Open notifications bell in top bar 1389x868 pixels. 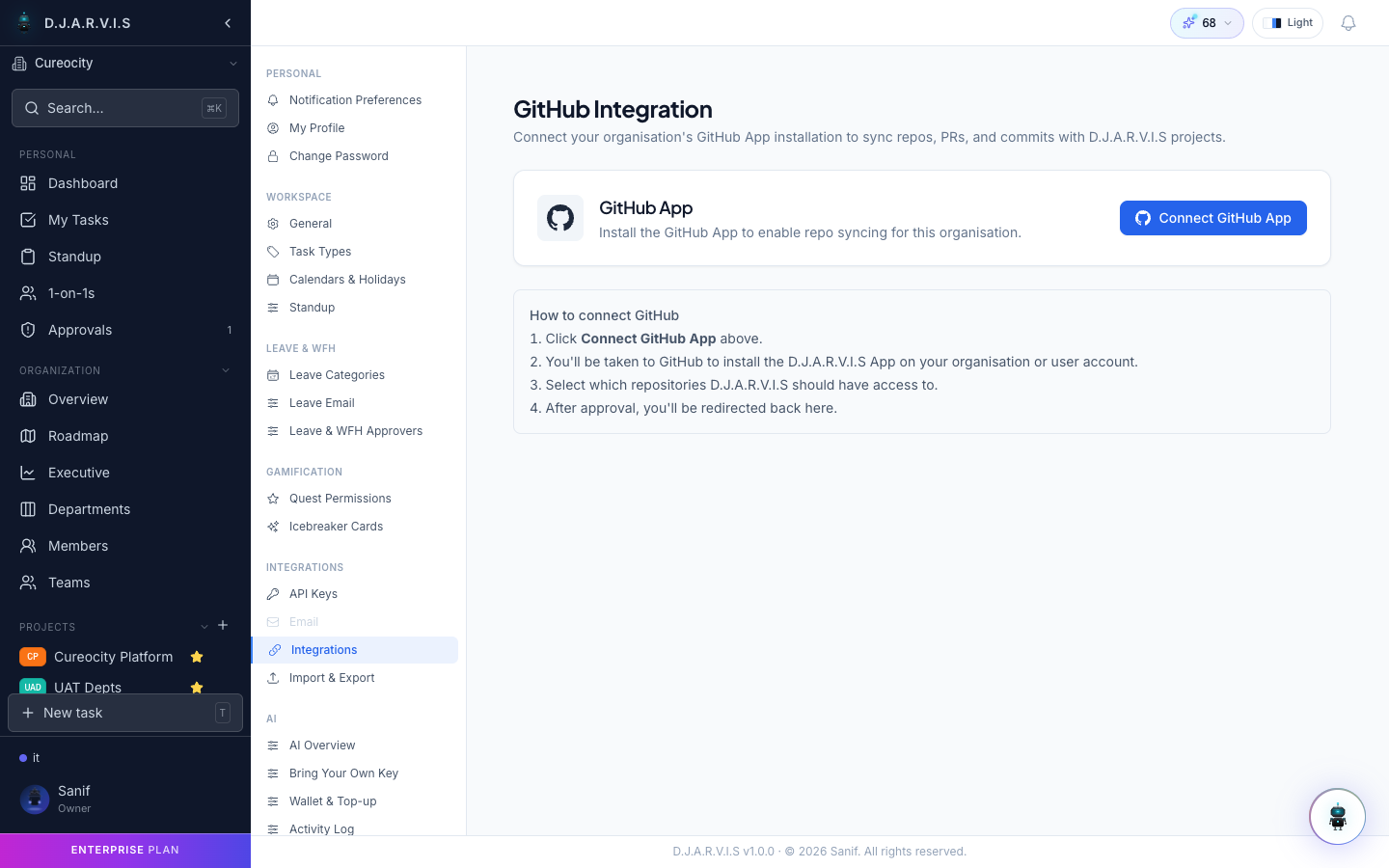tap(1348, 23)
